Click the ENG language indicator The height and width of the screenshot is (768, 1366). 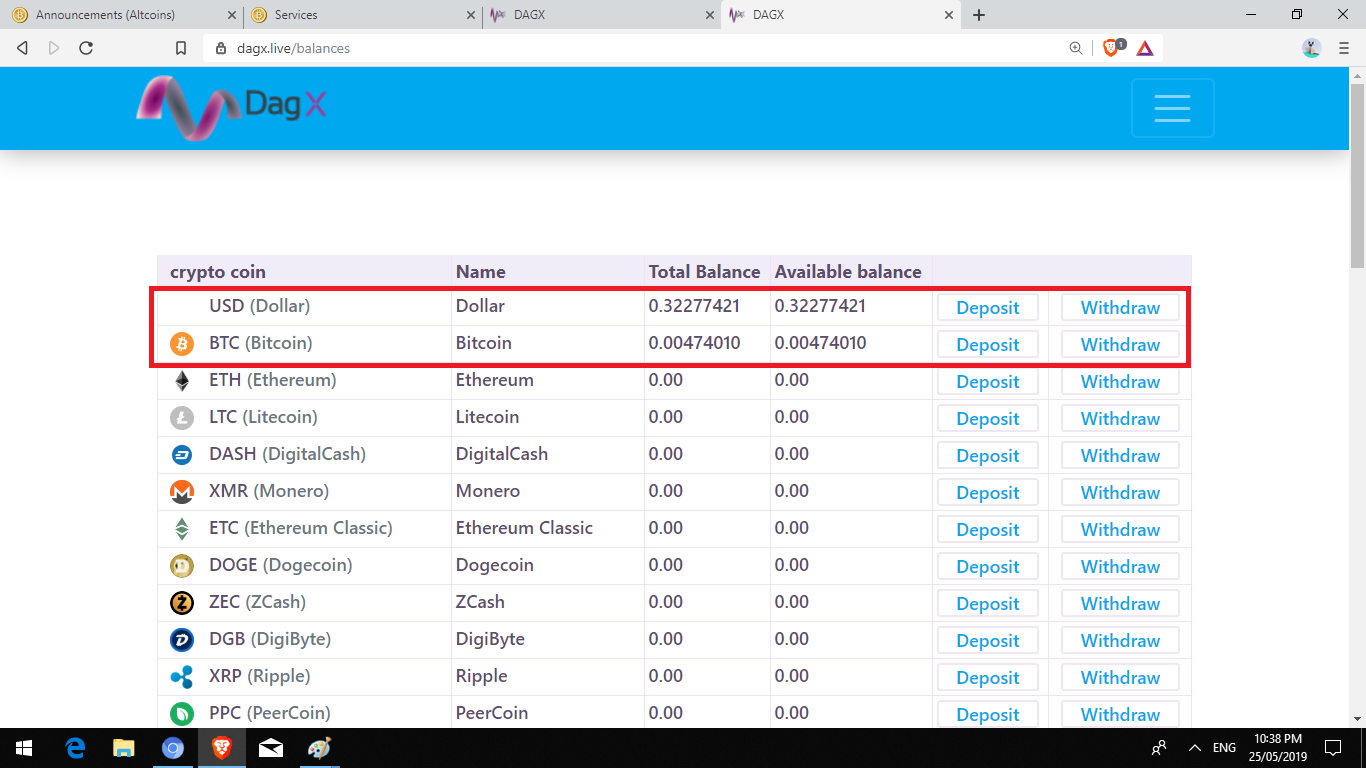[x=1224, y=748]
